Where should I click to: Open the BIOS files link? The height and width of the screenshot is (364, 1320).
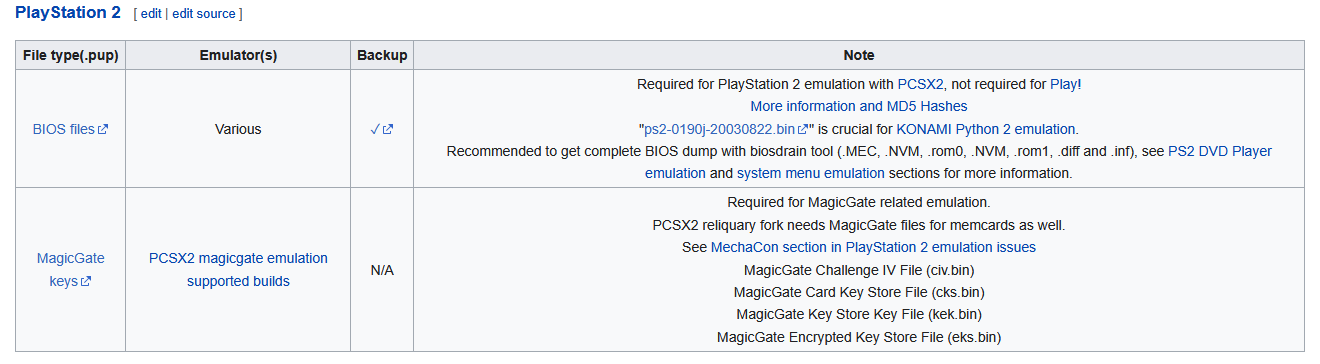pyautogui.click(x=64, y=129)
